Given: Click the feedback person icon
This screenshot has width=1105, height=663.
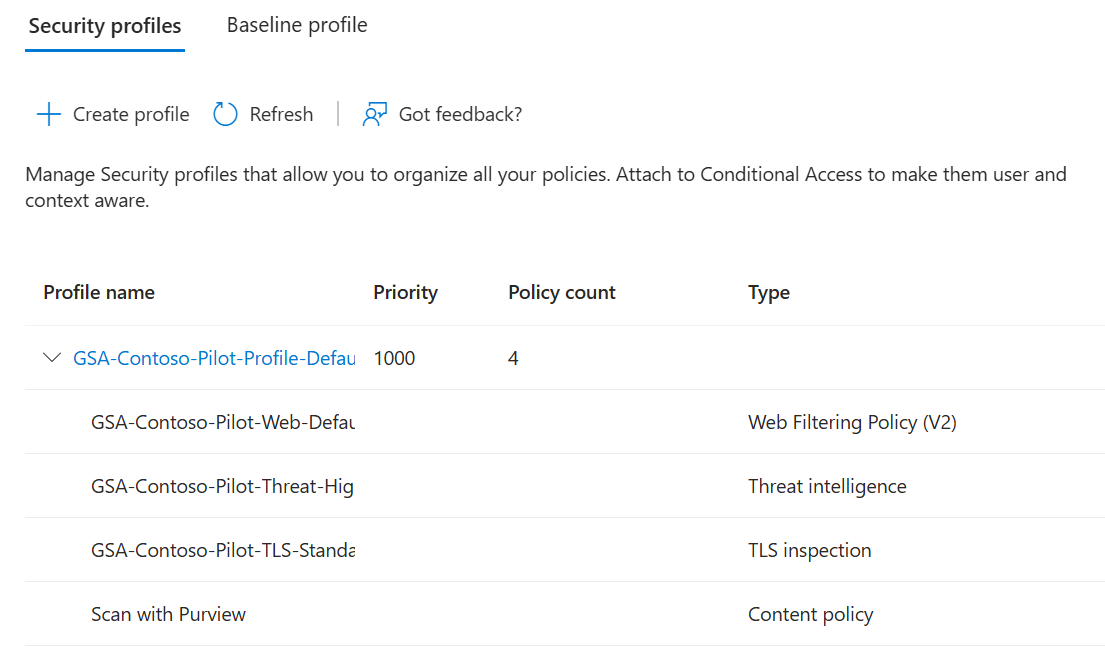Looking at the screenshot, I should (374, 114).
